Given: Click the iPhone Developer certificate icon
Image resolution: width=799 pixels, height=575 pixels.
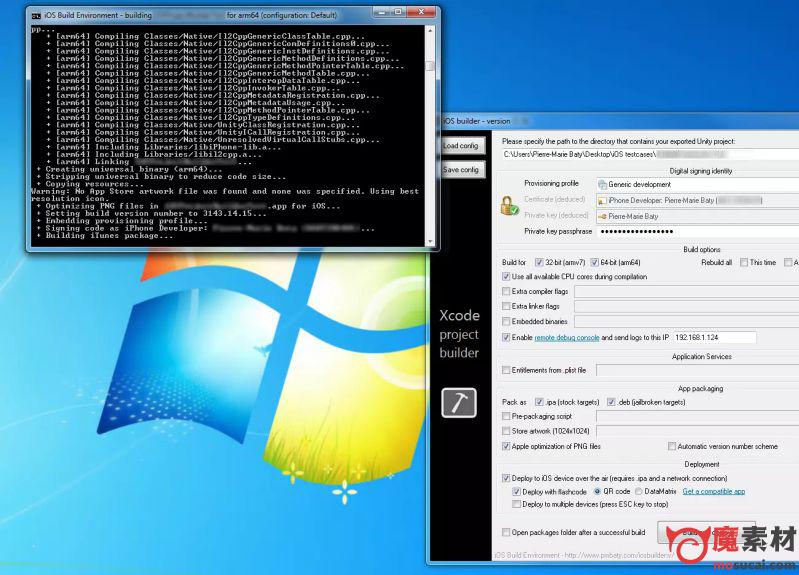Looking at the screenshot, I should tap(602, 201).
